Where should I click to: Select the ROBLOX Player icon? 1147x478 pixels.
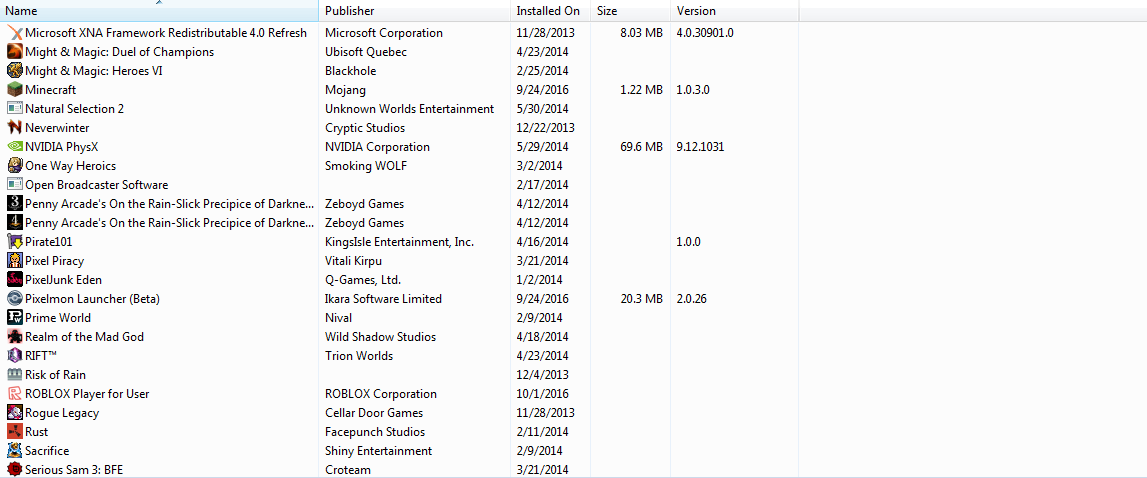pos(15,394)
